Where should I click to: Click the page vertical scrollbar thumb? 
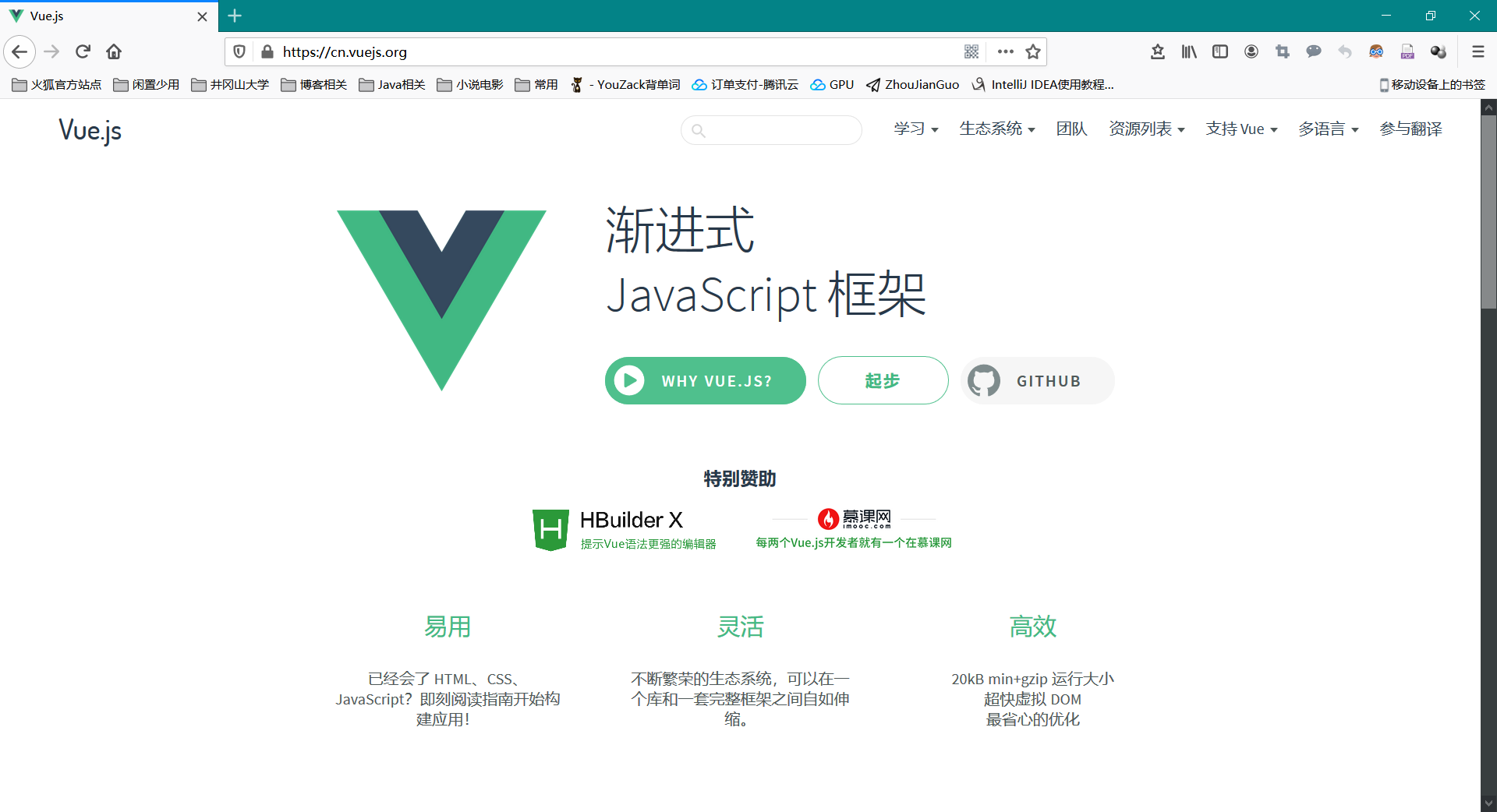click(x=1488, y=212)
